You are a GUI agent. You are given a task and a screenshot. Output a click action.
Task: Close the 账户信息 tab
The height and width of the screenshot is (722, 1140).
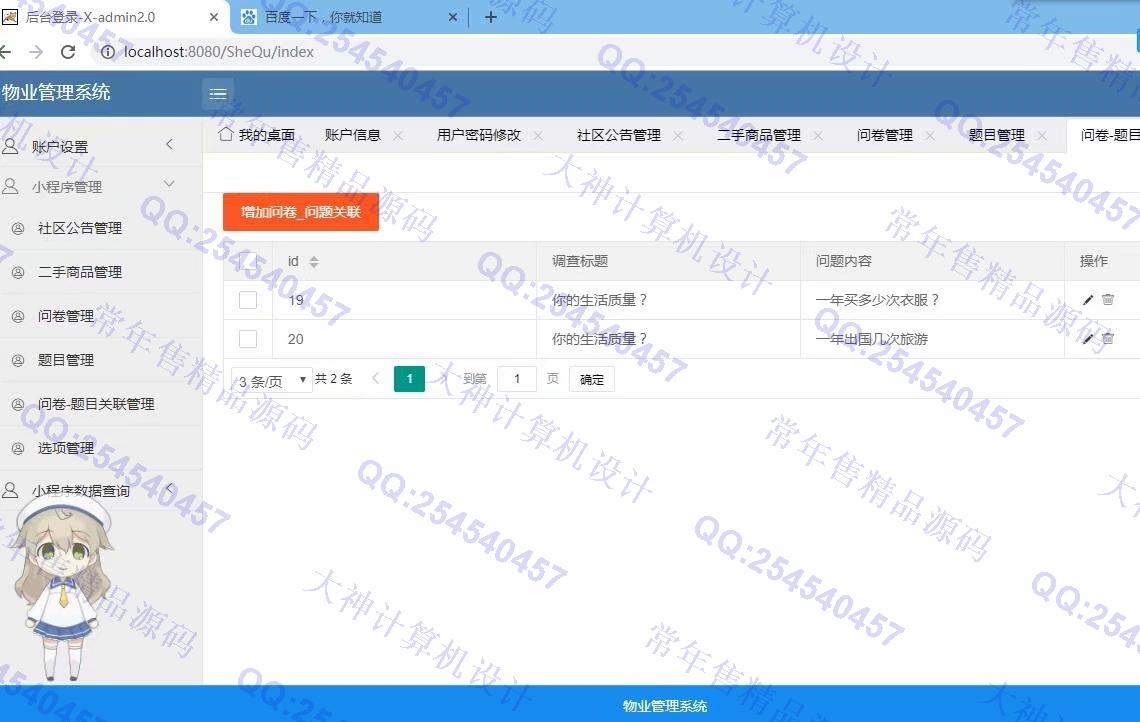coord(398,135)
